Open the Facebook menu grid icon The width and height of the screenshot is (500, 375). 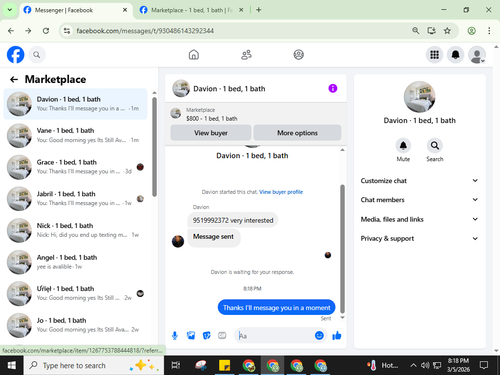[x=434, y=55]
